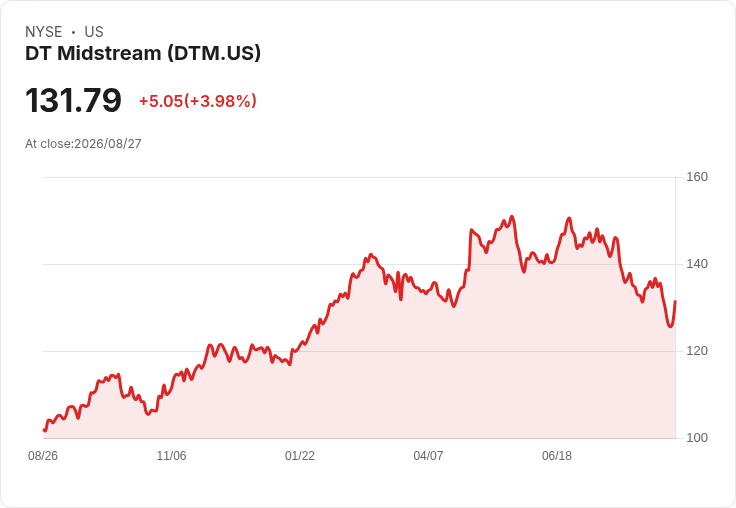Click the 11/06 date label on x-axis
Screen dimensions: 736x508
(x=171, y=456)
